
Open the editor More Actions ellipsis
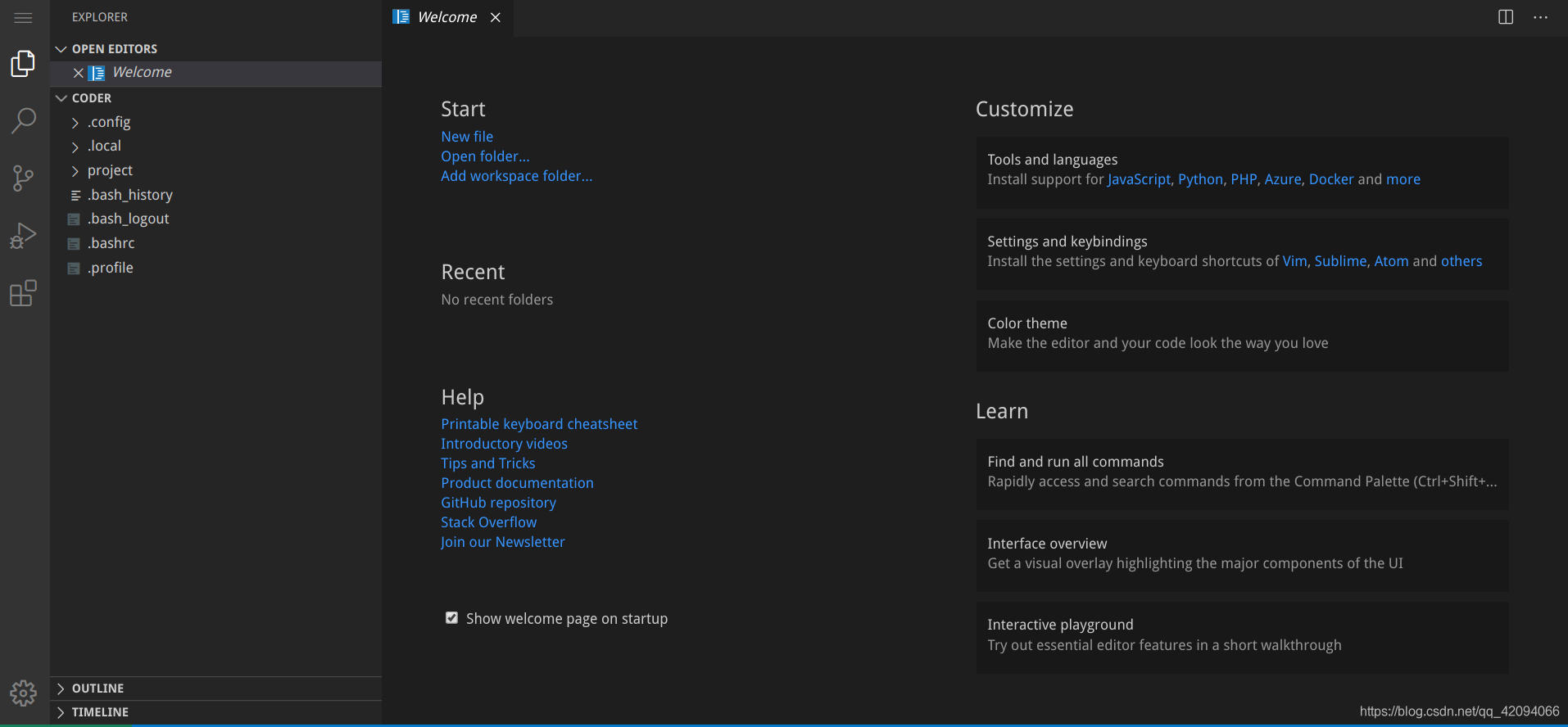pos(1541,17)
